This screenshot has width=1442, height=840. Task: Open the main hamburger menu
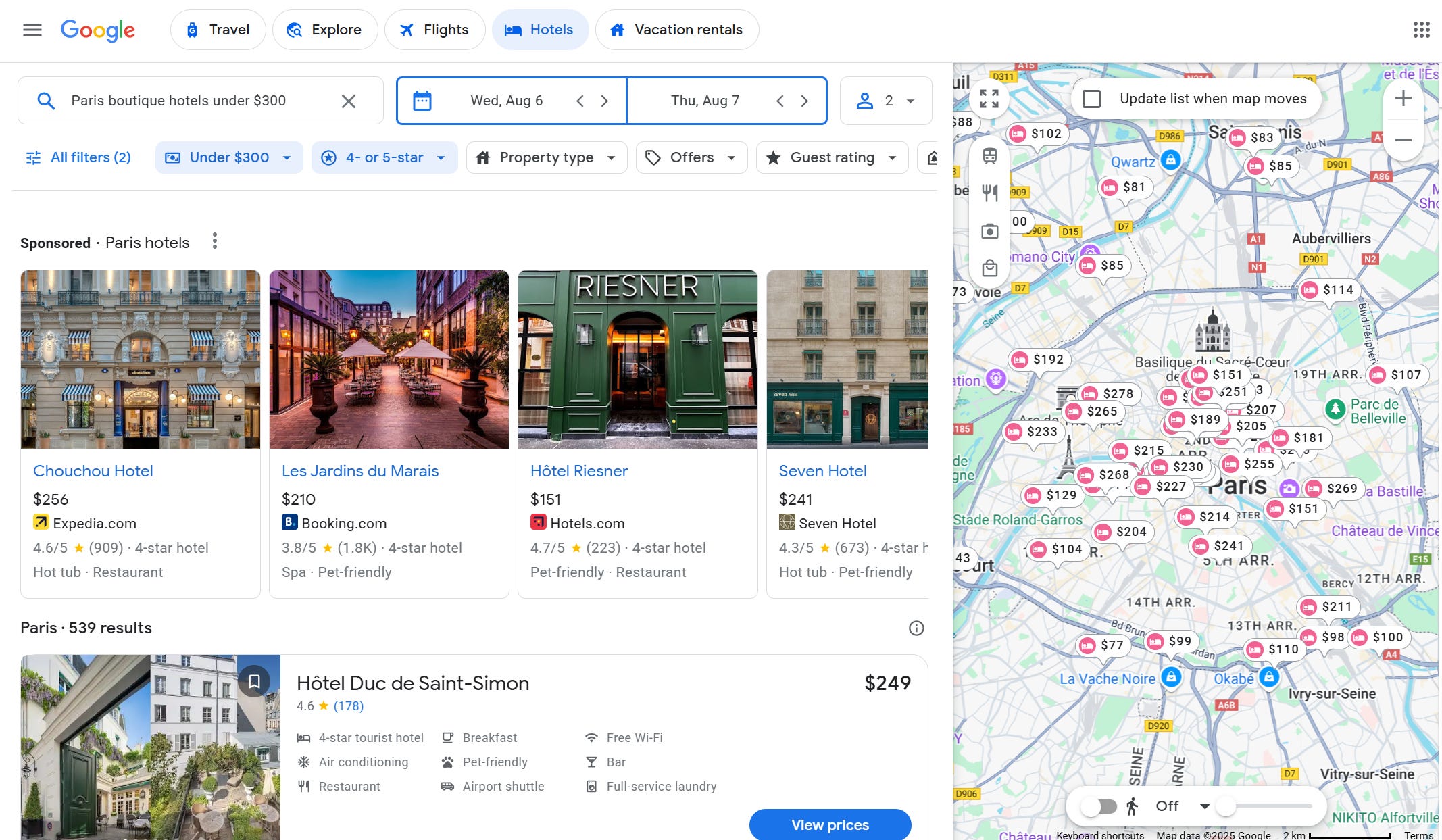32,30
